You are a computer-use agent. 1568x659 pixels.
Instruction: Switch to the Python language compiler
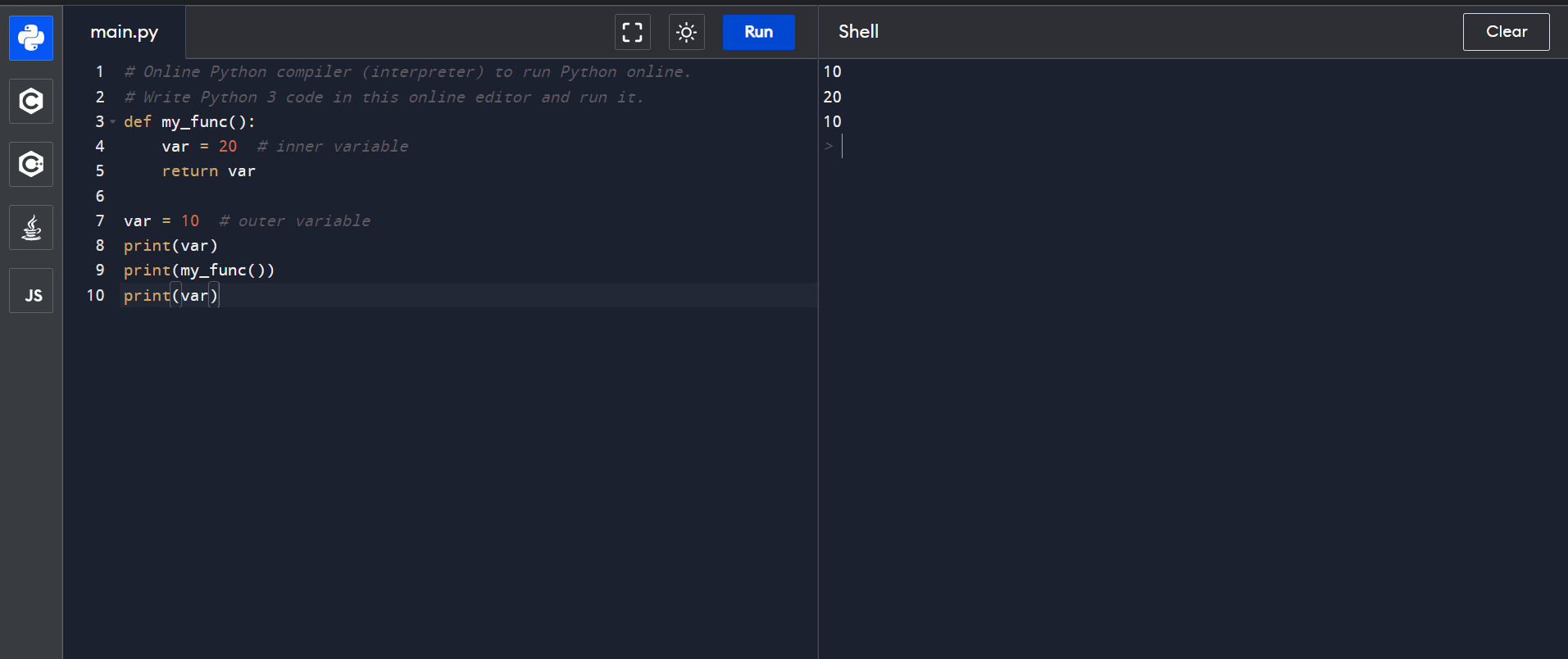point(31,38)
